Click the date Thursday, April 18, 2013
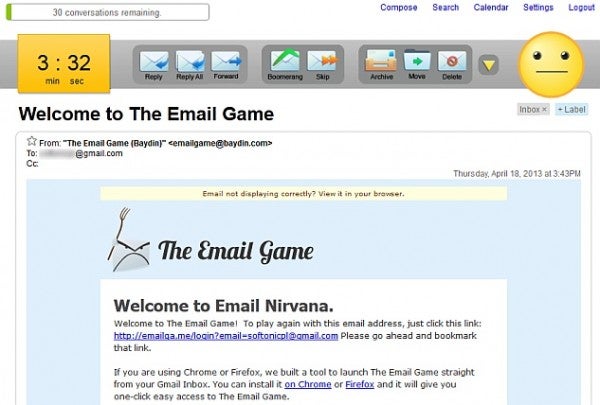 [517, 173]
